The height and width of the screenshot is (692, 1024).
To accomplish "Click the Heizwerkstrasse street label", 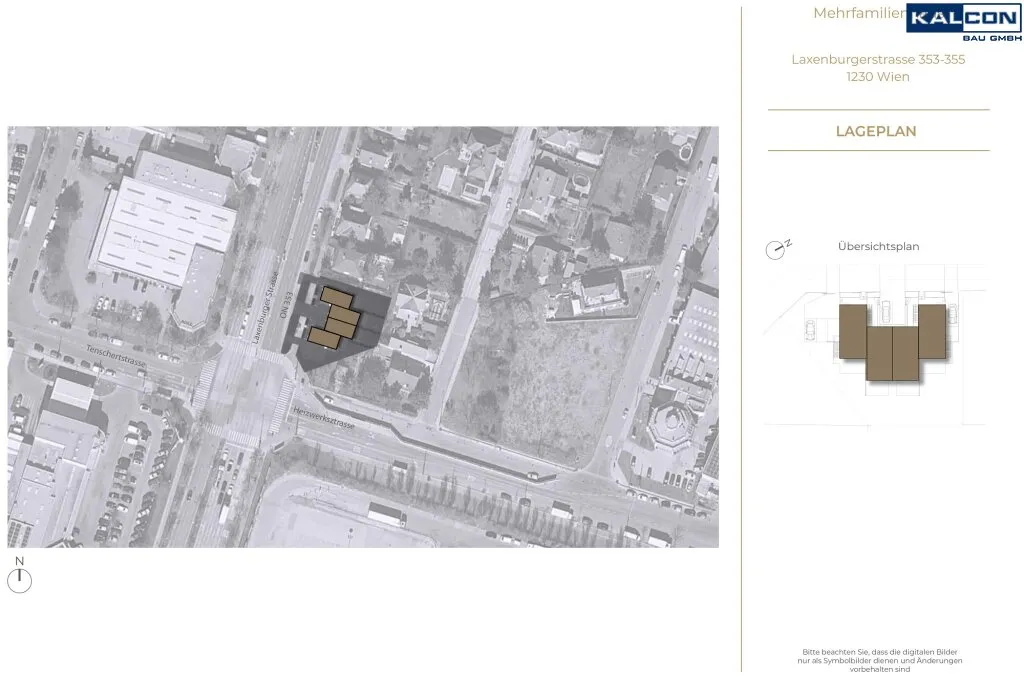I will click(323, 418).
